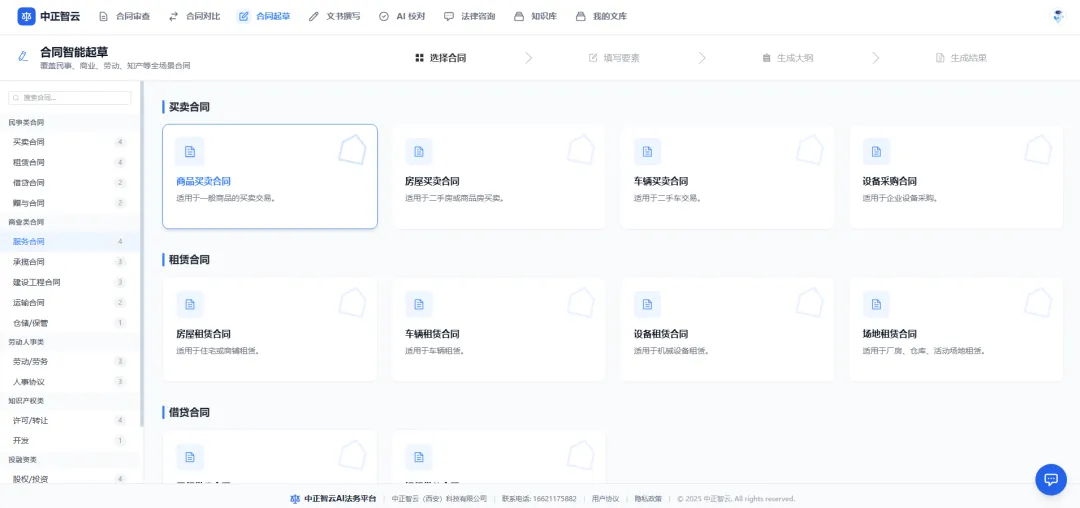This screenshot has width=1080, height=508.
Task: Select 租赁合同 in the sidebar
Action: [x=70, y=162]
